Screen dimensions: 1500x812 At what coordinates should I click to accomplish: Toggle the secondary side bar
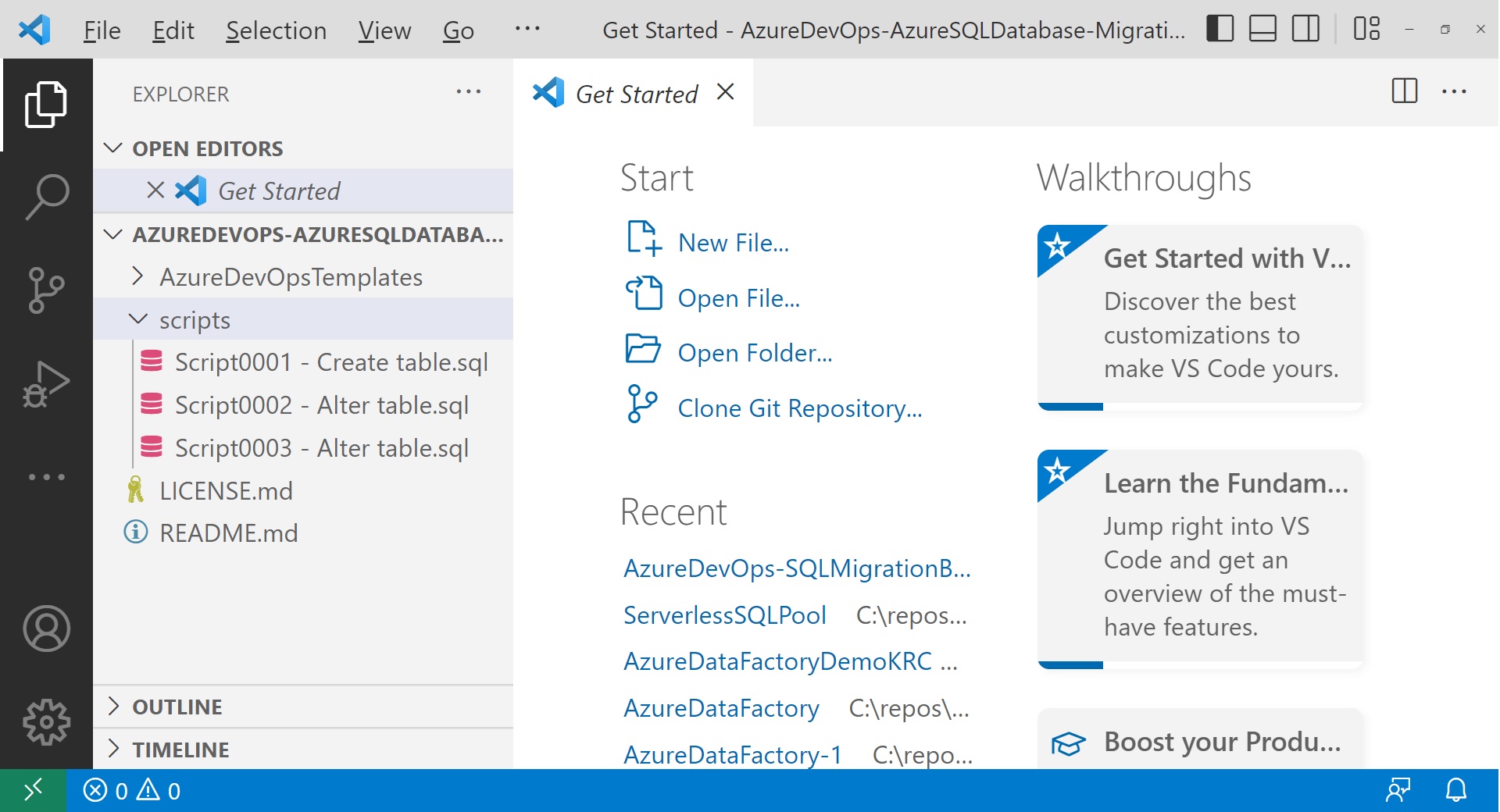coord(1305,29)
